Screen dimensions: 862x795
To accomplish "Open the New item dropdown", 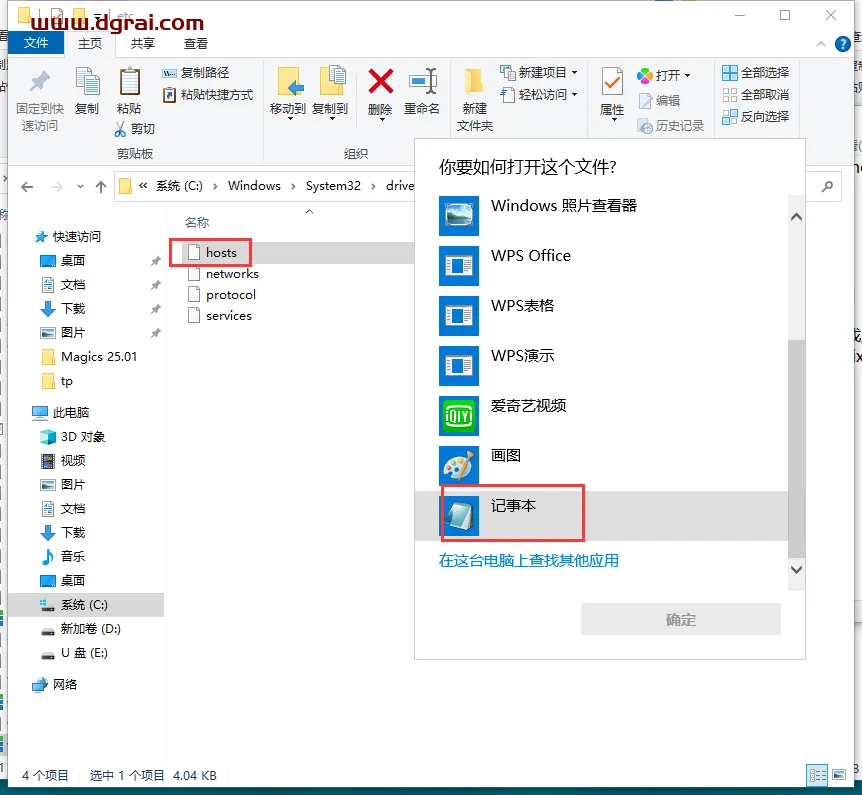I will click(538, 73).
